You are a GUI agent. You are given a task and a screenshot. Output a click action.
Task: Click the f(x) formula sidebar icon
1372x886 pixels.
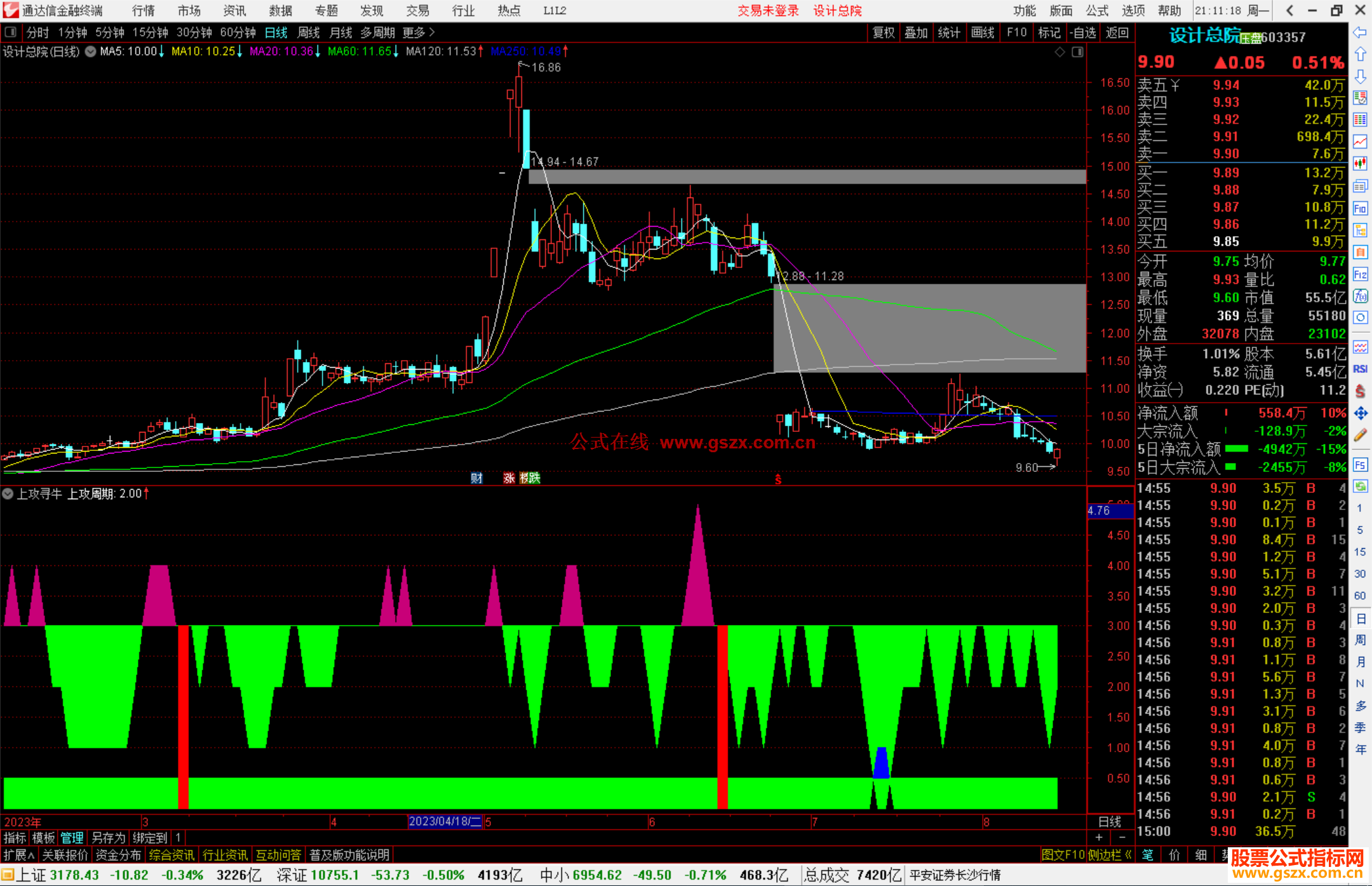point(1360,296)
